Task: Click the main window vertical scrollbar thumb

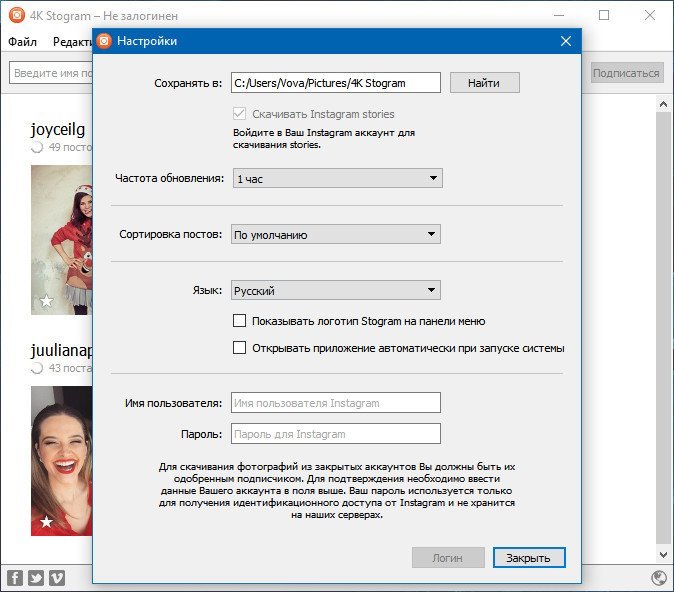Action: coord(663,328)
